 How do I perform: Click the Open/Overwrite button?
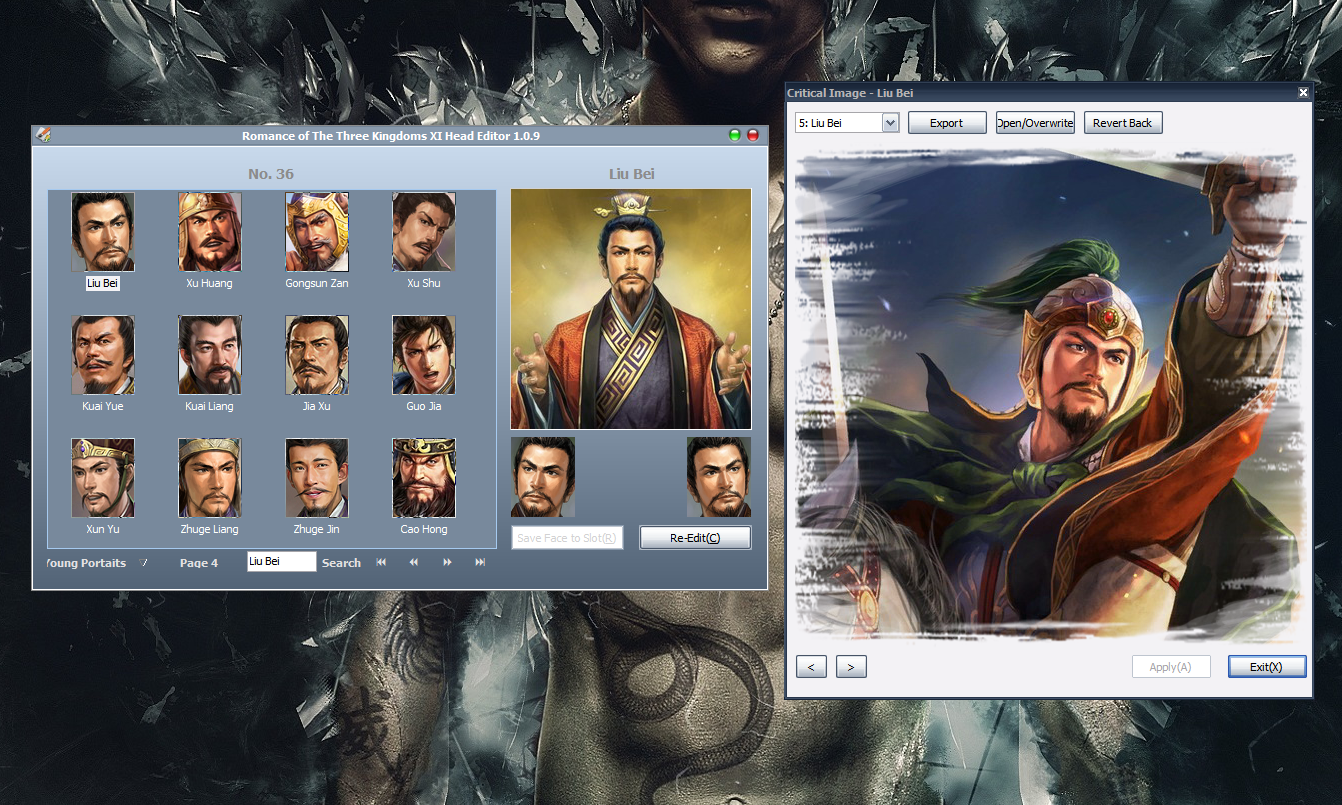tap(1035, 123)
